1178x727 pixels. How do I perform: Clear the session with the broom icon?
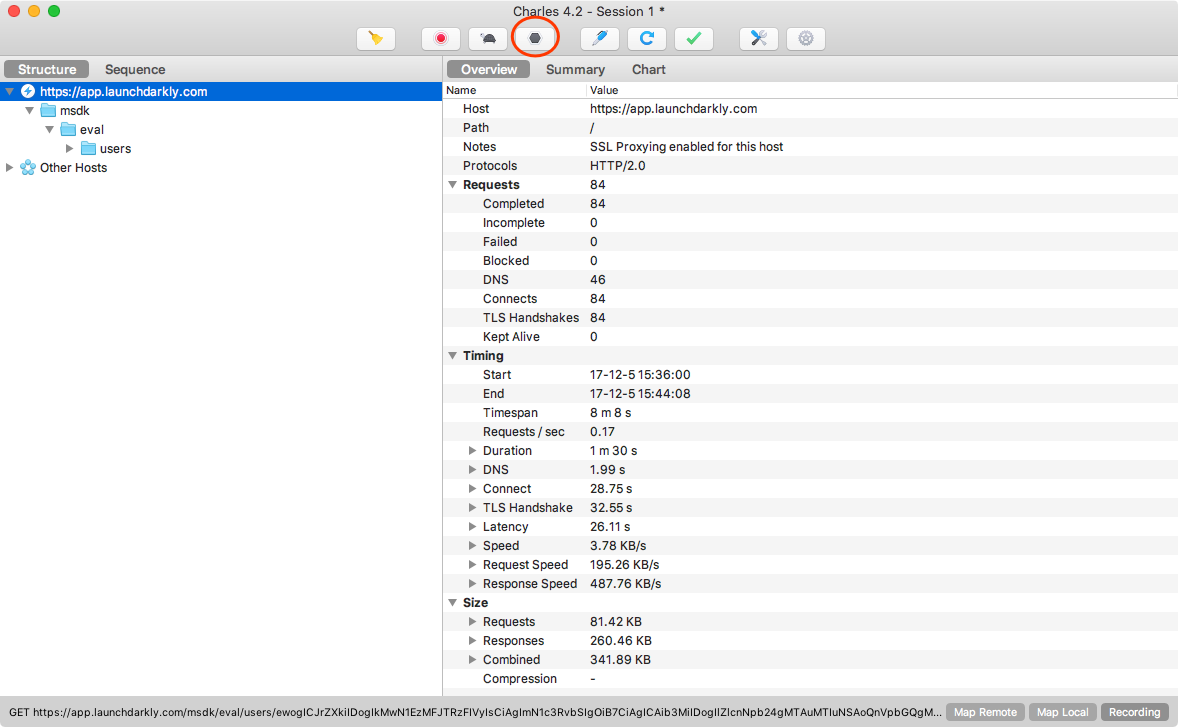(x=376, y=38)
